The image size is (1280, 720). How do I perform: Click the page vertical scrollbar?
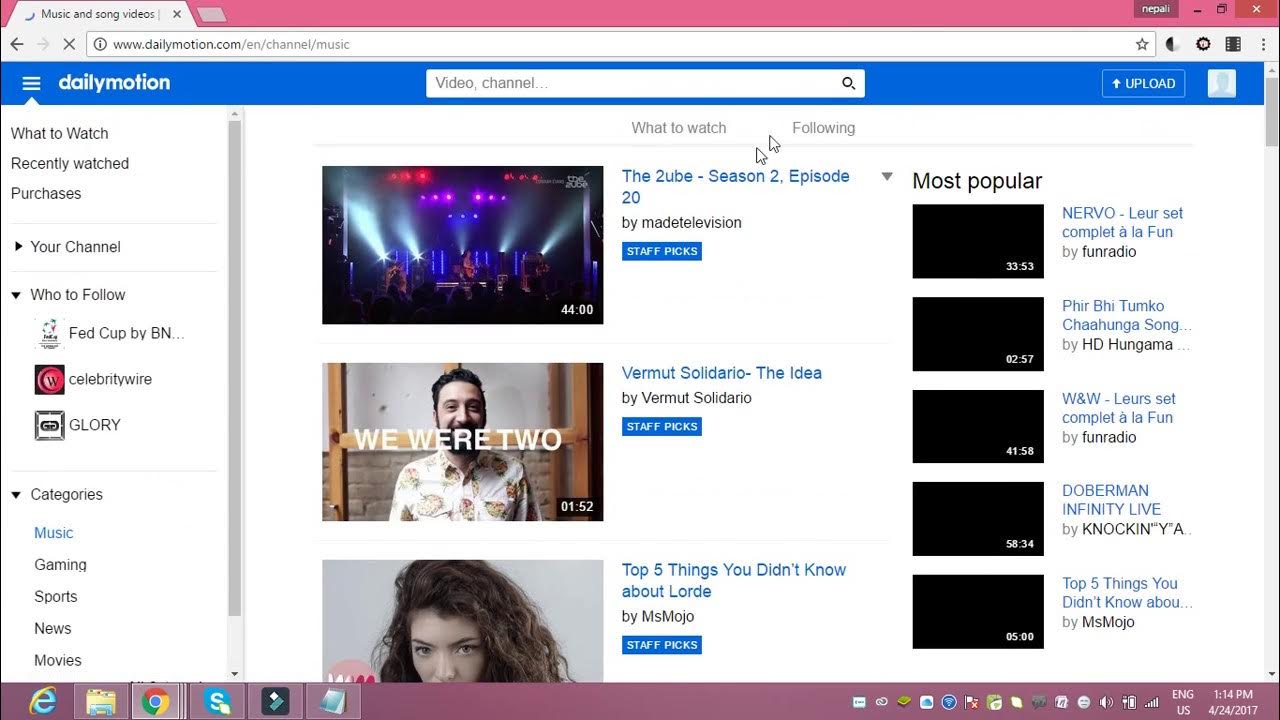tap(1272, 110)
